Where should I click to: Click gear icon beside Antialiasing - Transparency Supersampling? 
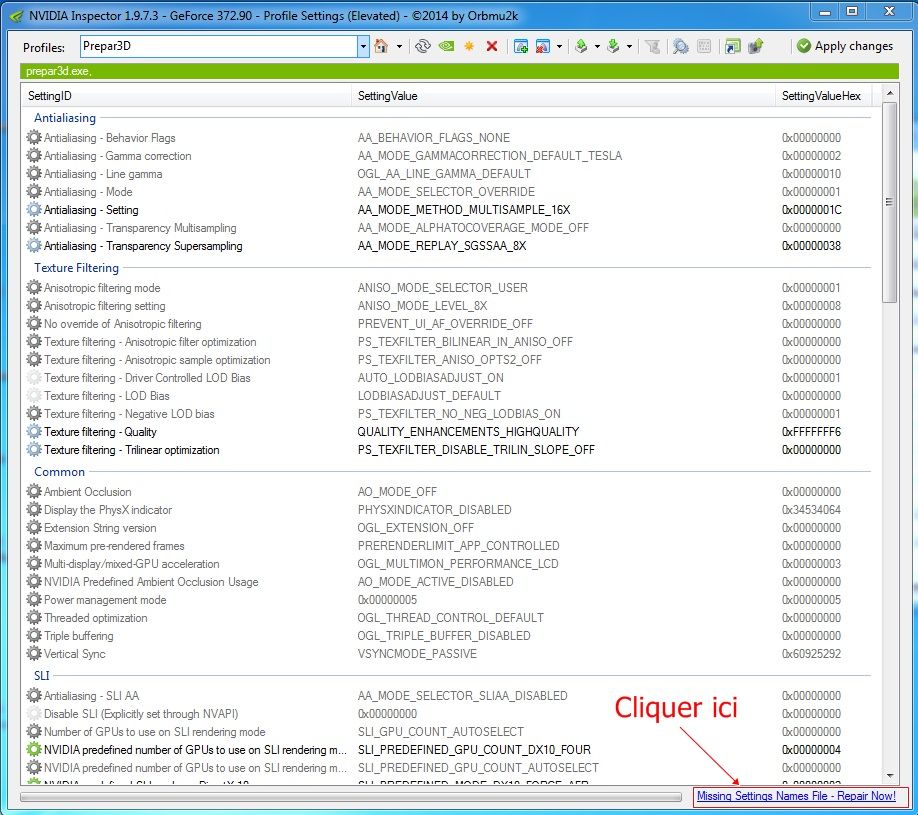click(x=34, y=245)
